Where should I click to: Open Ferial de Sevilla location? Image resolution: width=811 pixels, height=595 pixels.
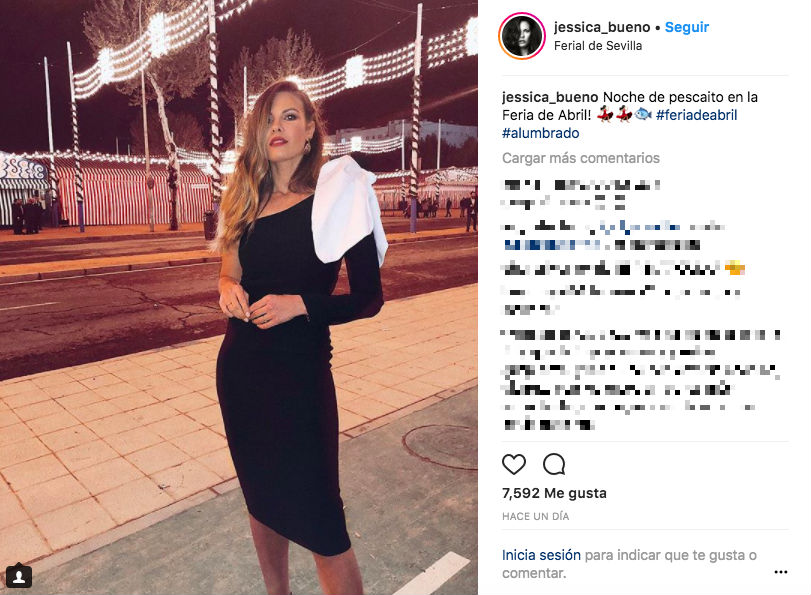pos(598,46)
